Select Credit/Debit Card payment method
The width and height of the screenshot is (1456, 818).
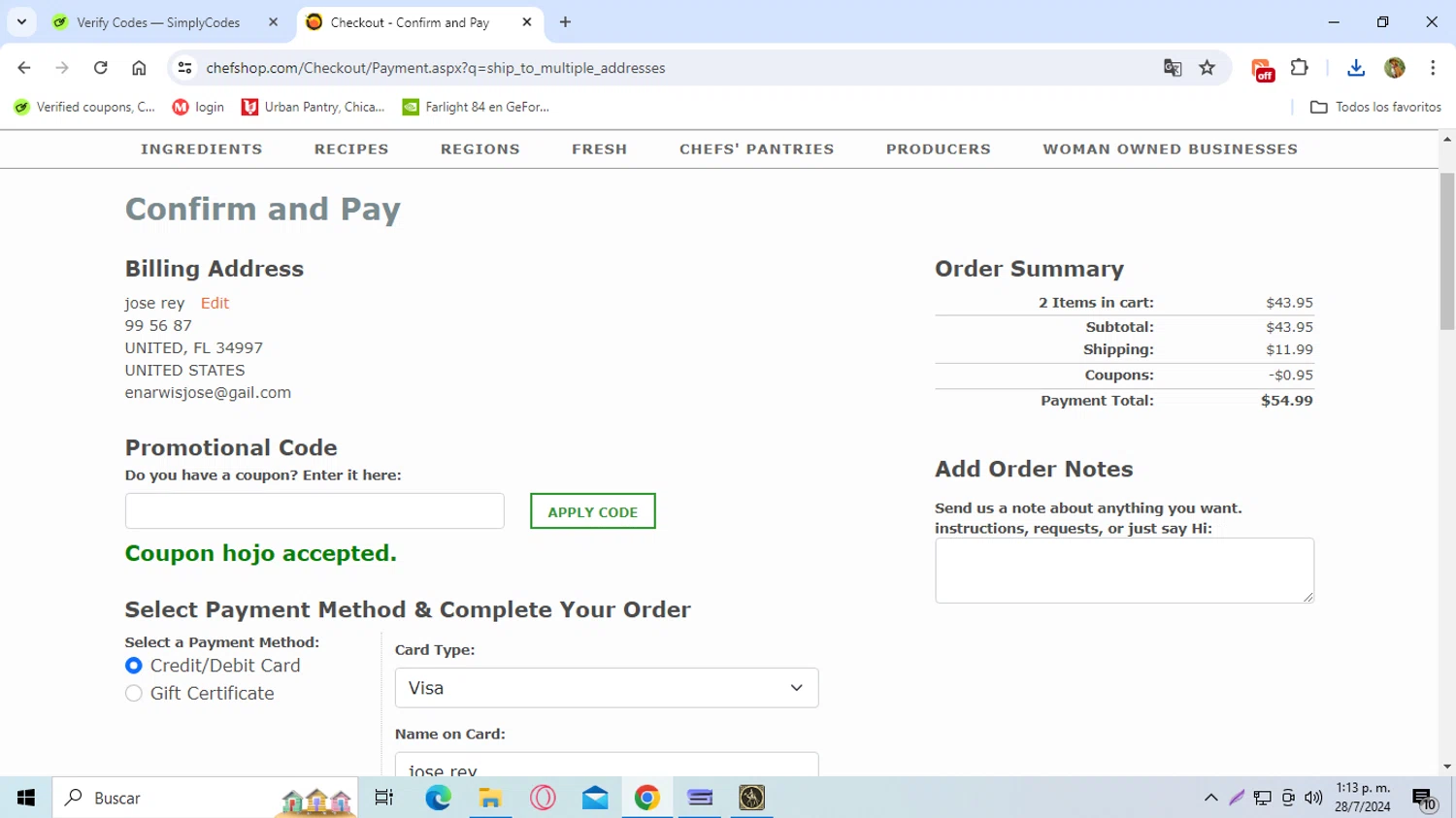point(134,666)
